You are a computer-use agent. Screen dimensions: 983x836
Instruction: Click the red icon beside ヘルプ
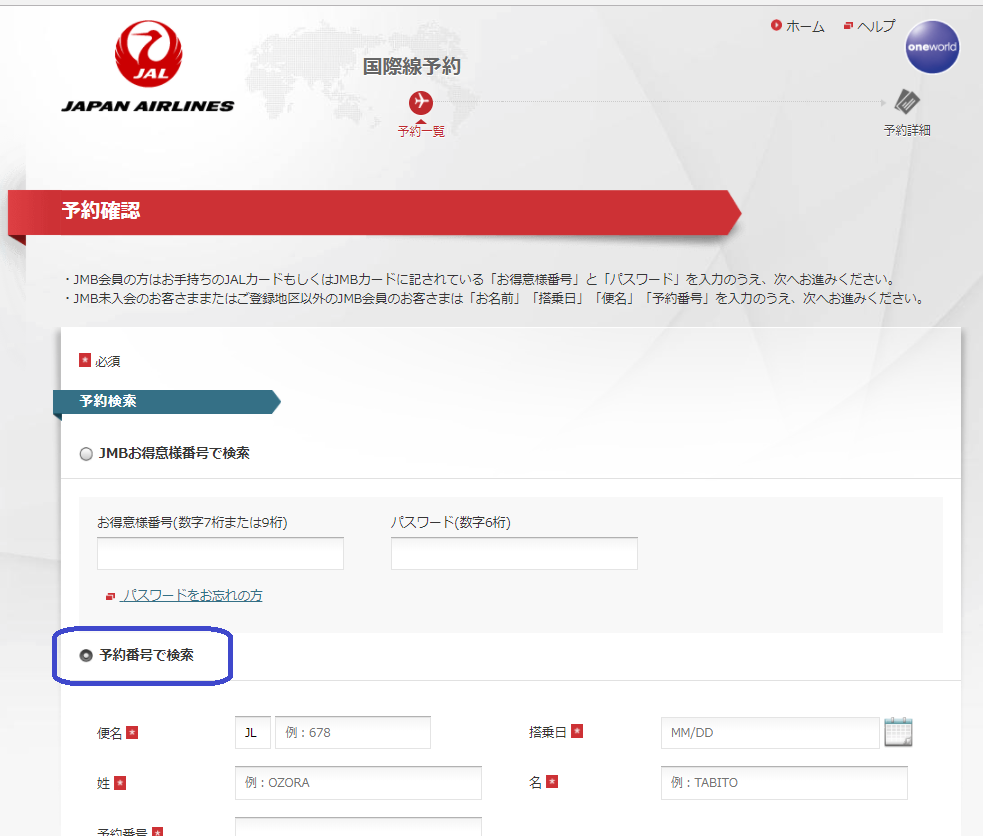tap(848, 26)
